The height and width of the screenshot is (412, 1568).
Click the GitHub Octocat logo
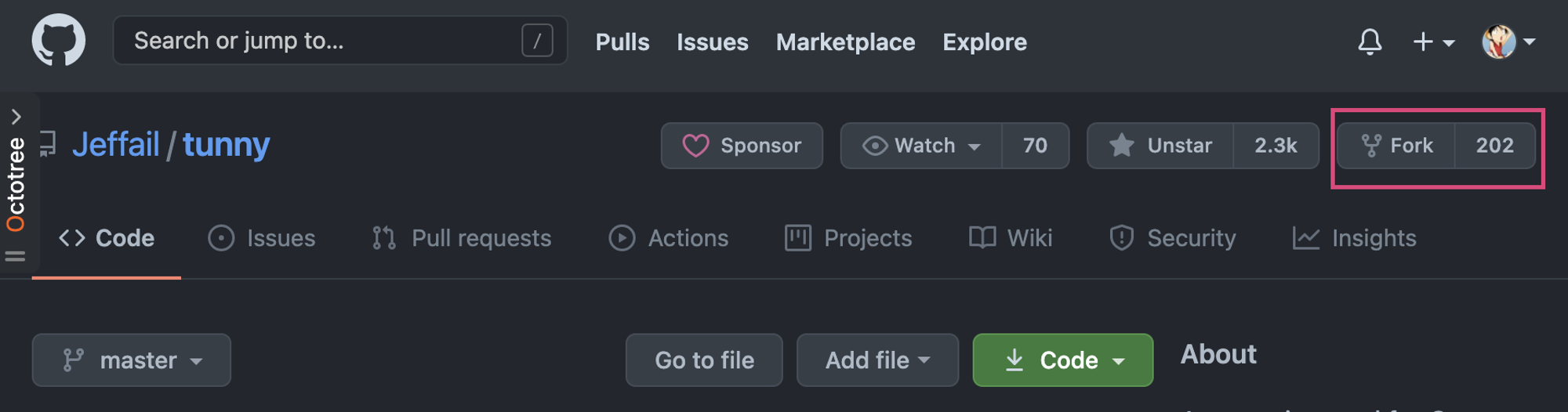coord(59,41)
